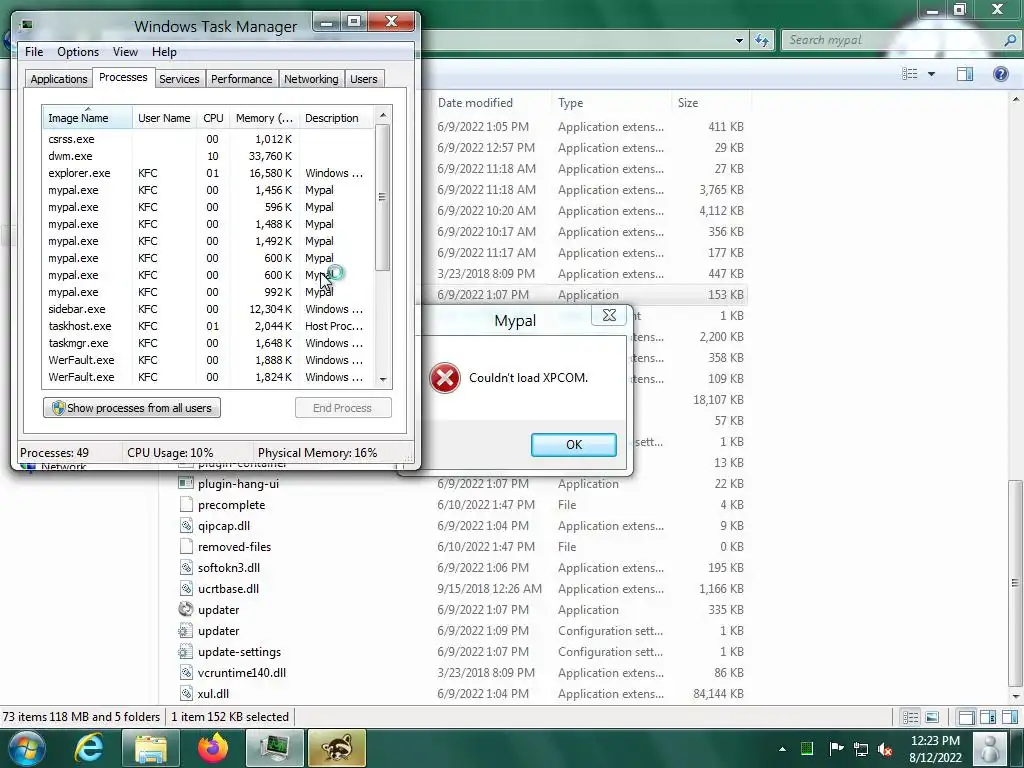The width and height of the screenshot is (1024, 768).
Task: Click process list scroll up arrow
Action: (x=383, y=116)
